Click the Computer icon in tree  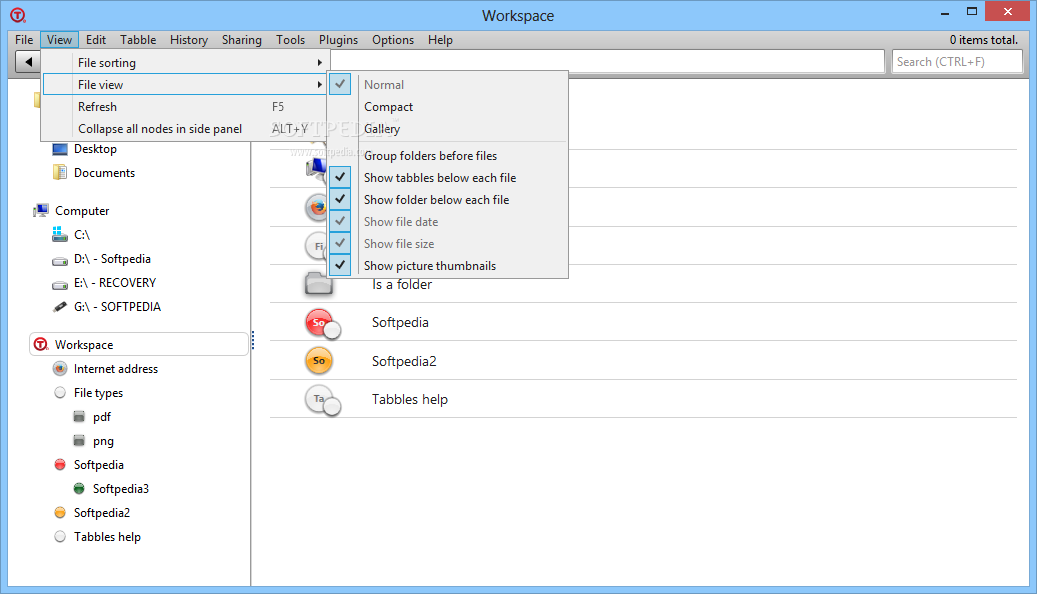pyautogui.click(x=41, y=210)
